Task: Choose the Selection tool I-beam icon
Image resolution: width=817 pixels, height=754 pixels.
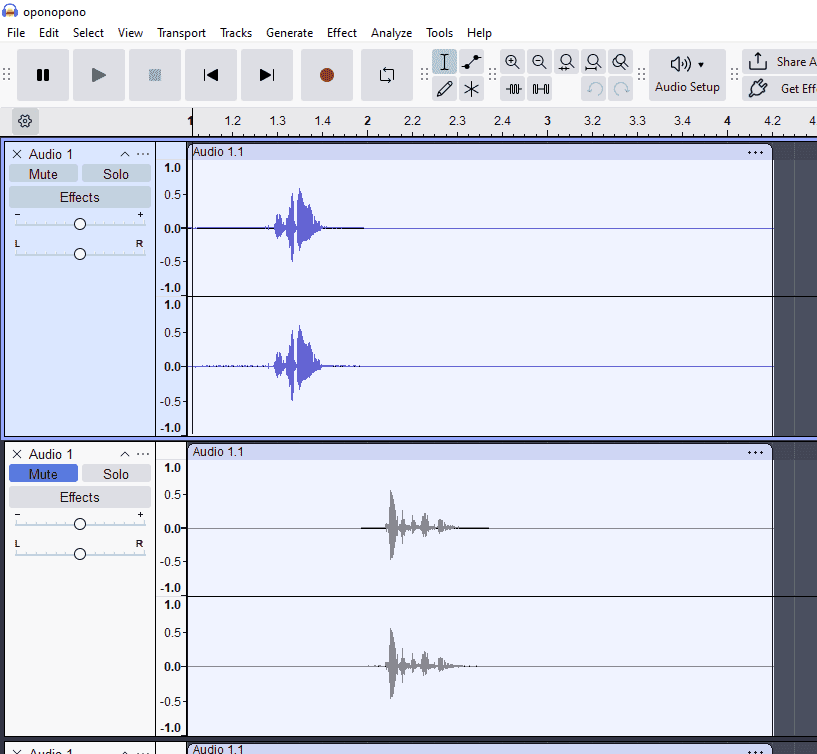Action: coord(444,62)
